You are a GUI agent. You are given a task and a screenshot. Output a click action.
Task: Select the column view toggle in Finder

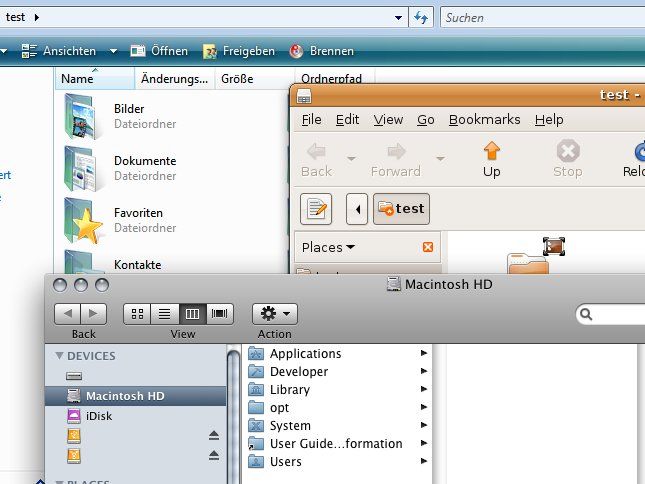[x=192, y=314]
